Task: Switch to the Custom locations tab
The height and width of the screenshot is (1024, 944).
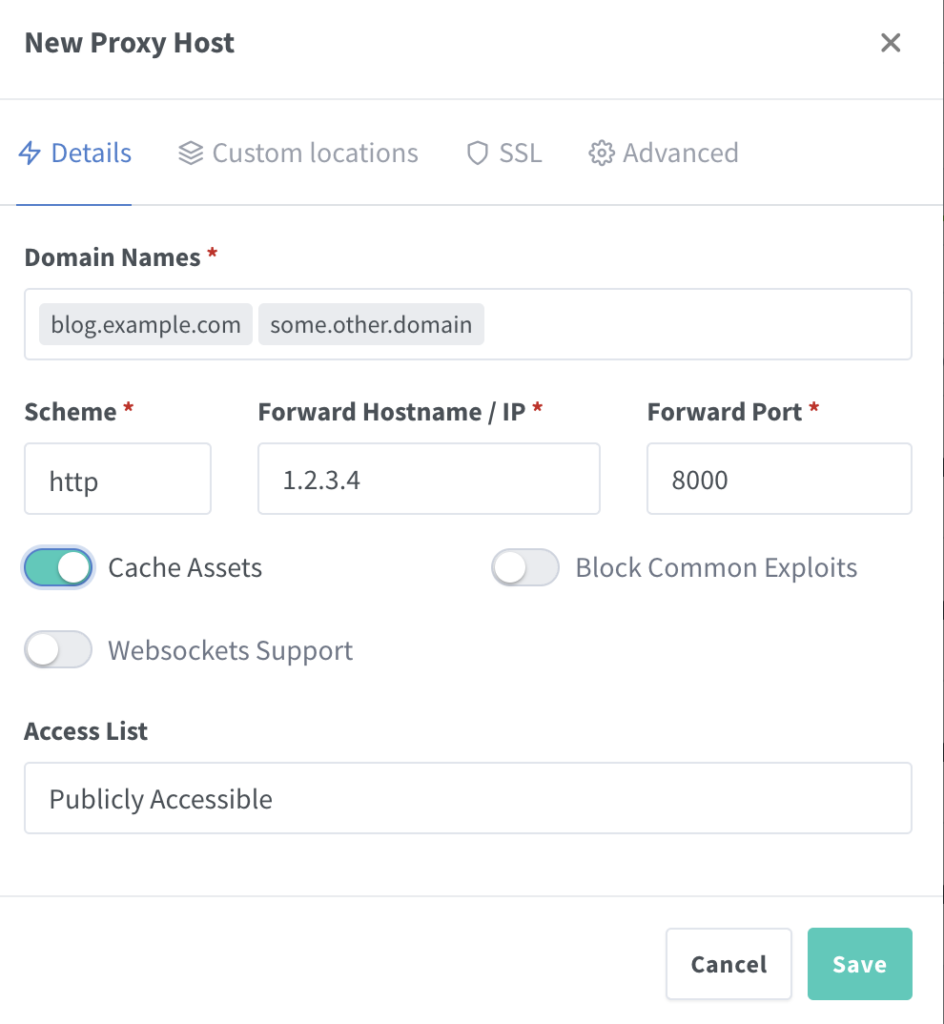Action: [x=314, y=154]
